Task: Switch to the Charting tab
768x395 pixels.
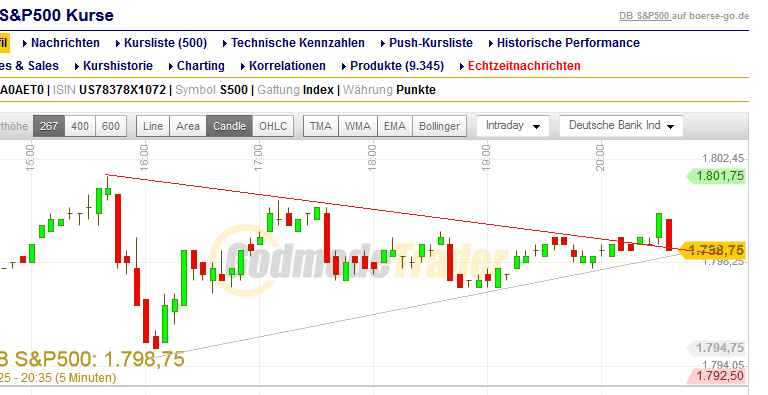Action: pyautogui.click(x=201, y=66)
